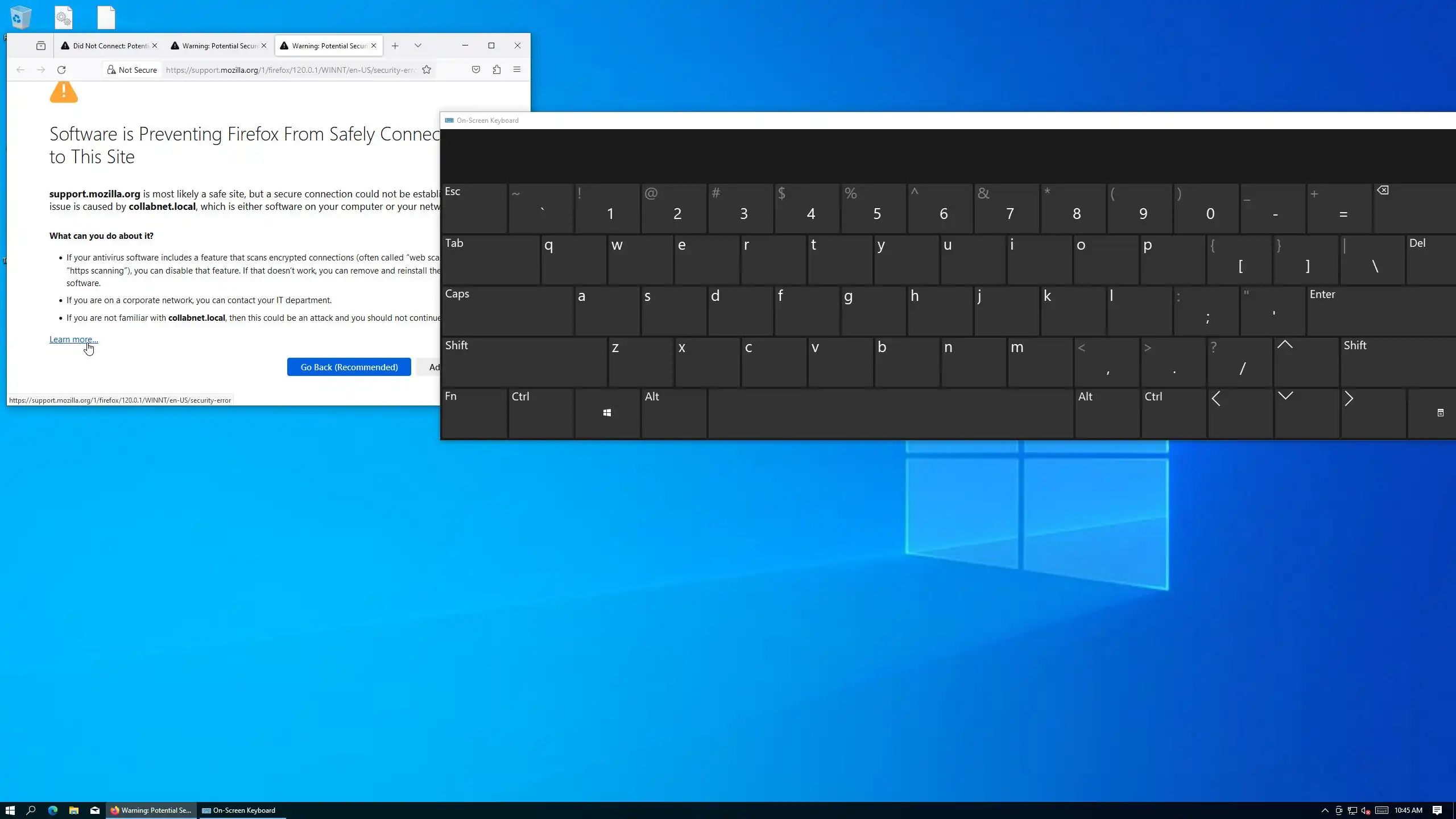Toggle Caps lock on the On-Screen Keyboard
The width and height of the screenshot is (1456, 819).
click(x=507, y=311)
